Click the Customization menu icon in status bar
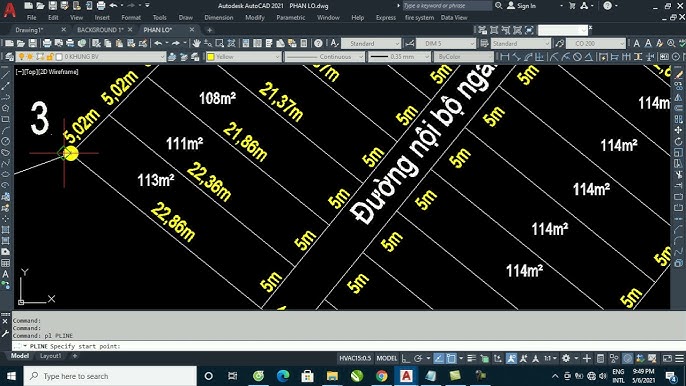The image size is (686, 386). click(x=679, y=358)
